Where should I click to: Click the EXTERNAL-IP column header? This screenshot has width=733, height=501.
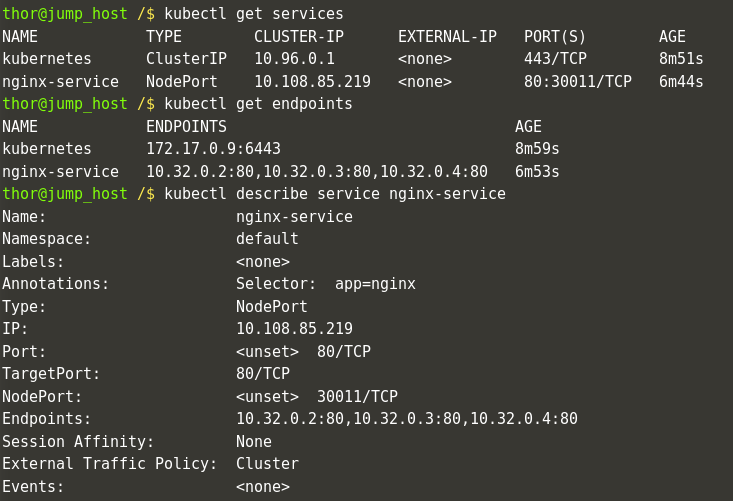point(447,37)
